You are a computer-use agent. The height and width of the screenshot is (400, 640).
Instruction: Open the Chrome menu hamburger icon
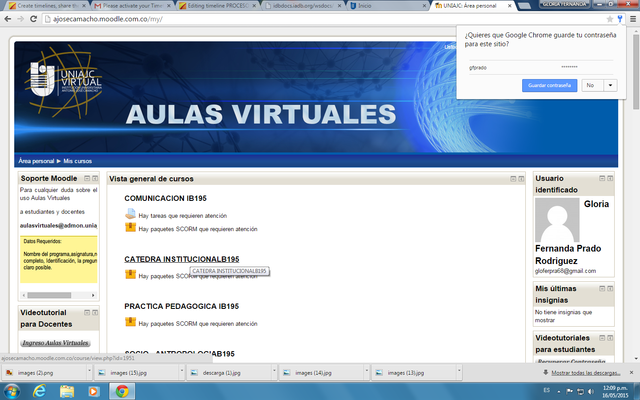633,19
